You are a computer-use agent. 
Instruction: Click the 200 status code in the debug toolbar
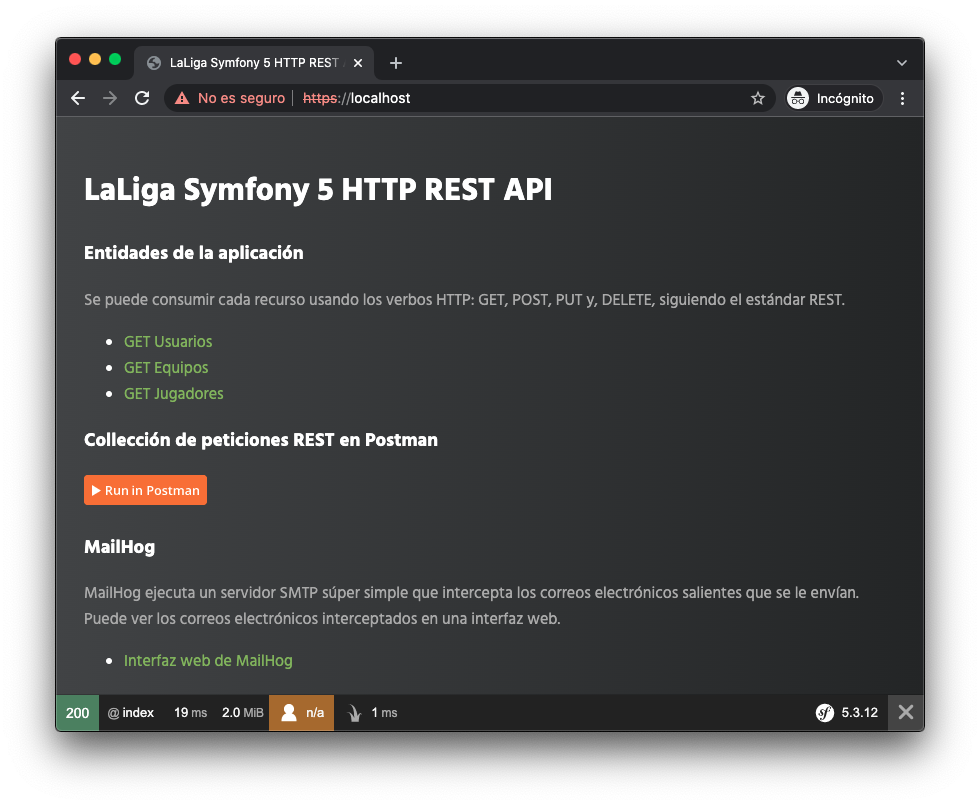tap(78, 712)
